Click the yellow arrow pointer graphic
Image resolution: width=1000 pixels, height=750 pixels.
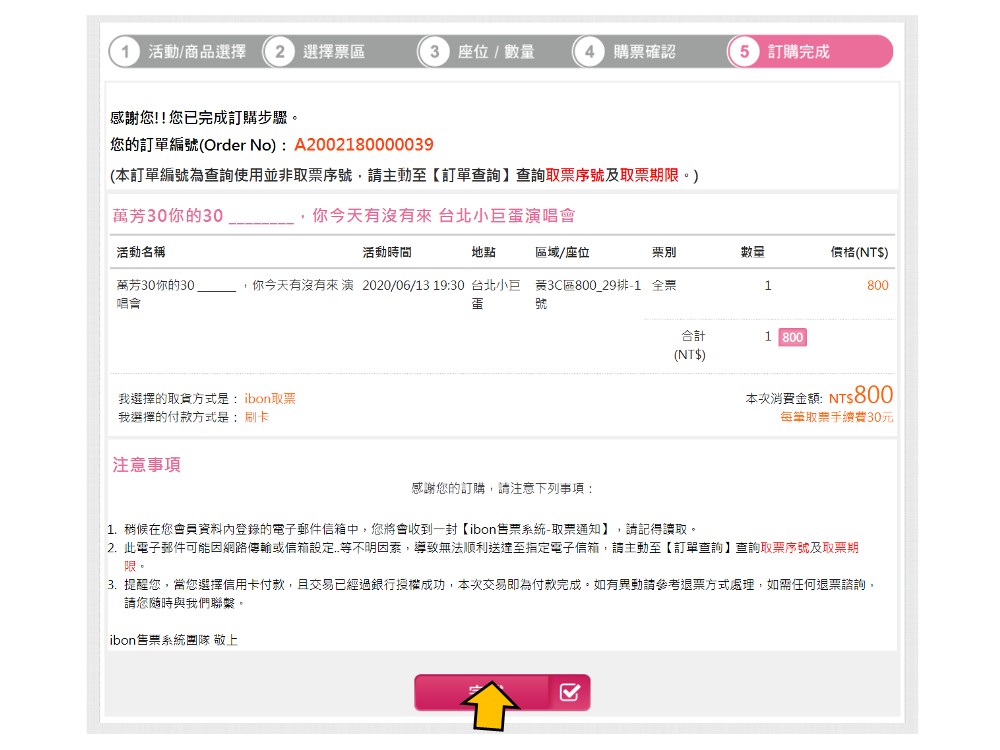[x=490, y=708]
